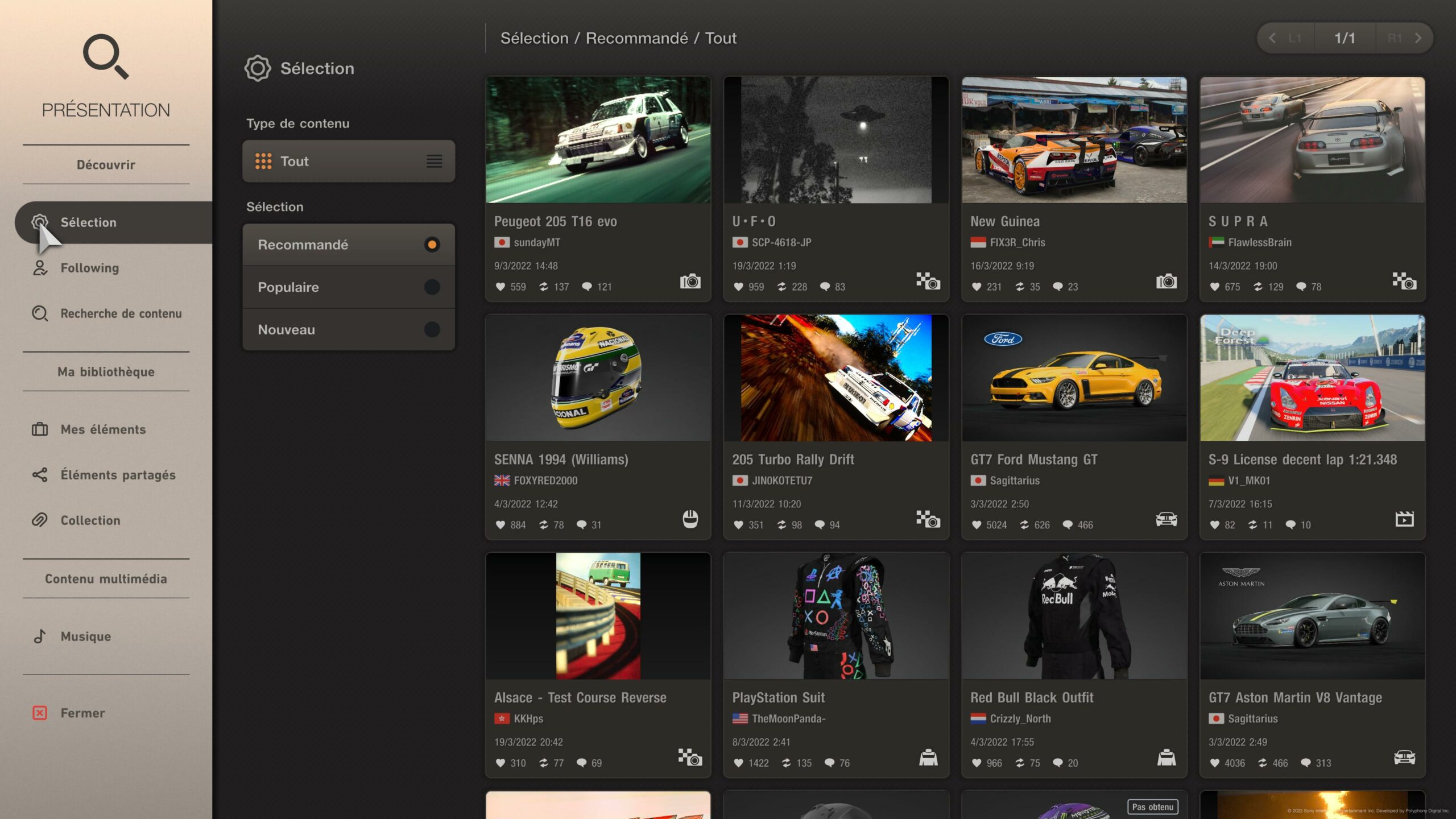This screenshot has height=819, width=1456.
Task: Click the replay video icon on the S-9 License card
Action: click(x=1404, y=519)
